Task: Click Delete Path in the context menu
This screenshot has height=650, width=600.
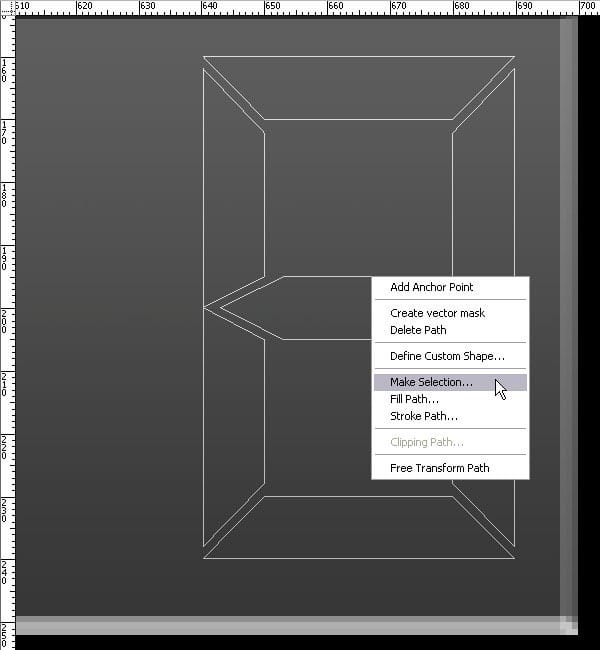Action: tap(418, 330)
